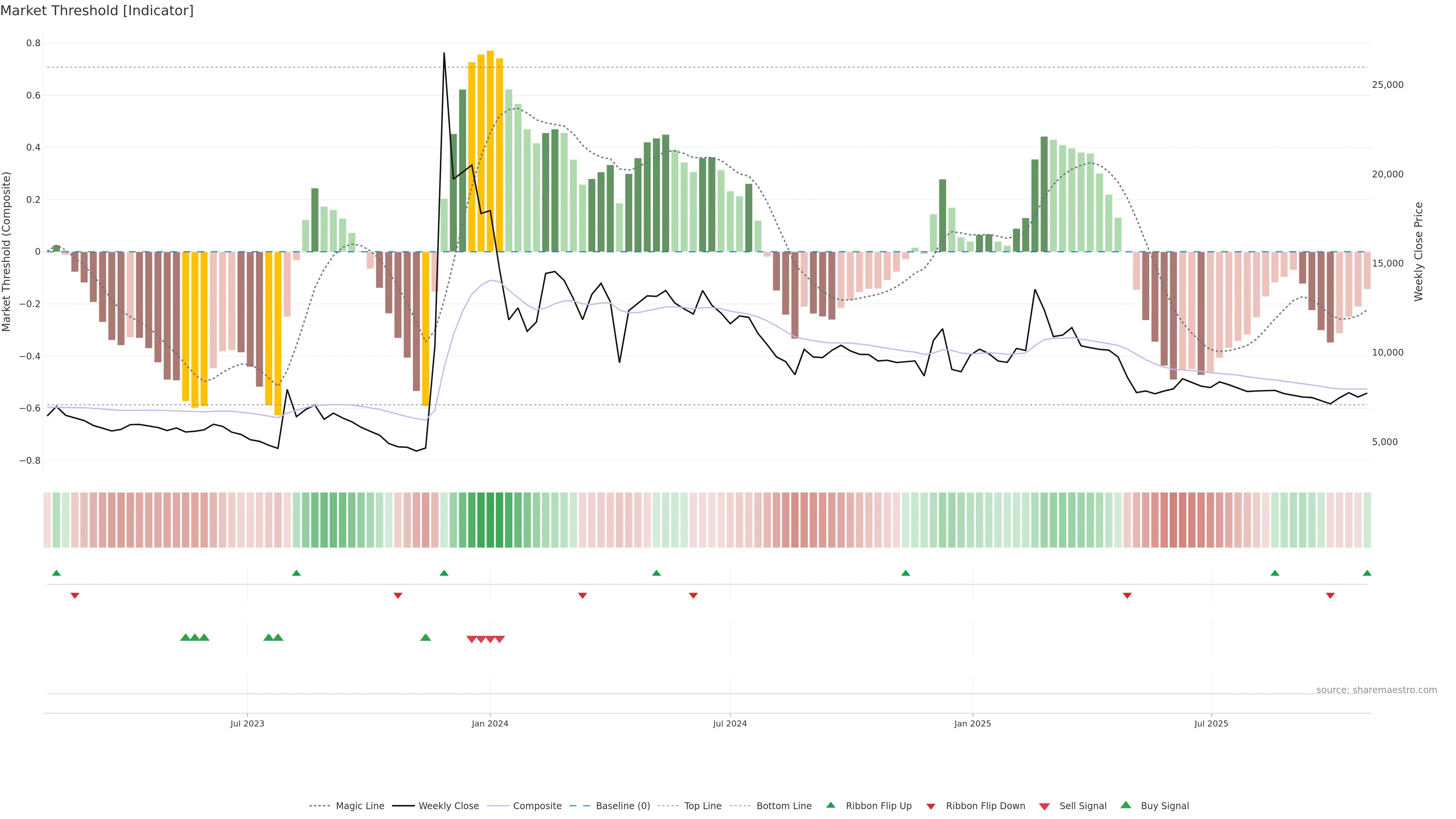This screenshot has width=1456, height=819.
Task: Click the red Ribbon Flip Down legend triangle
Action: click(930, 806)
